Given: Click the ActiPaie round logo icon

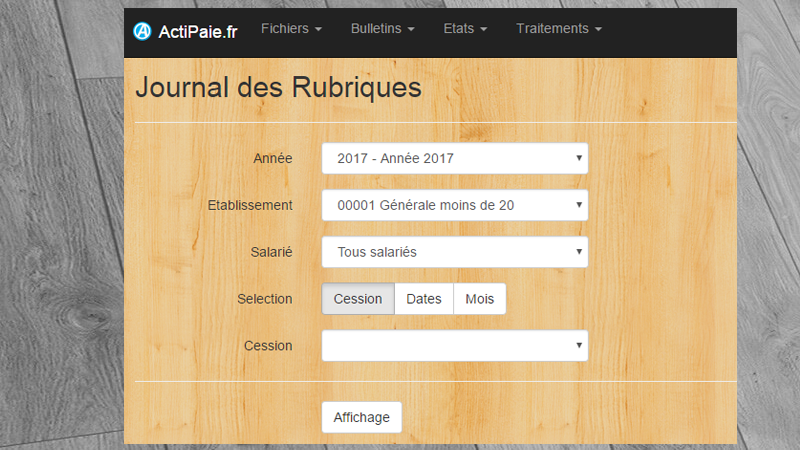Looking at the screenshot, I should (142, 31).
